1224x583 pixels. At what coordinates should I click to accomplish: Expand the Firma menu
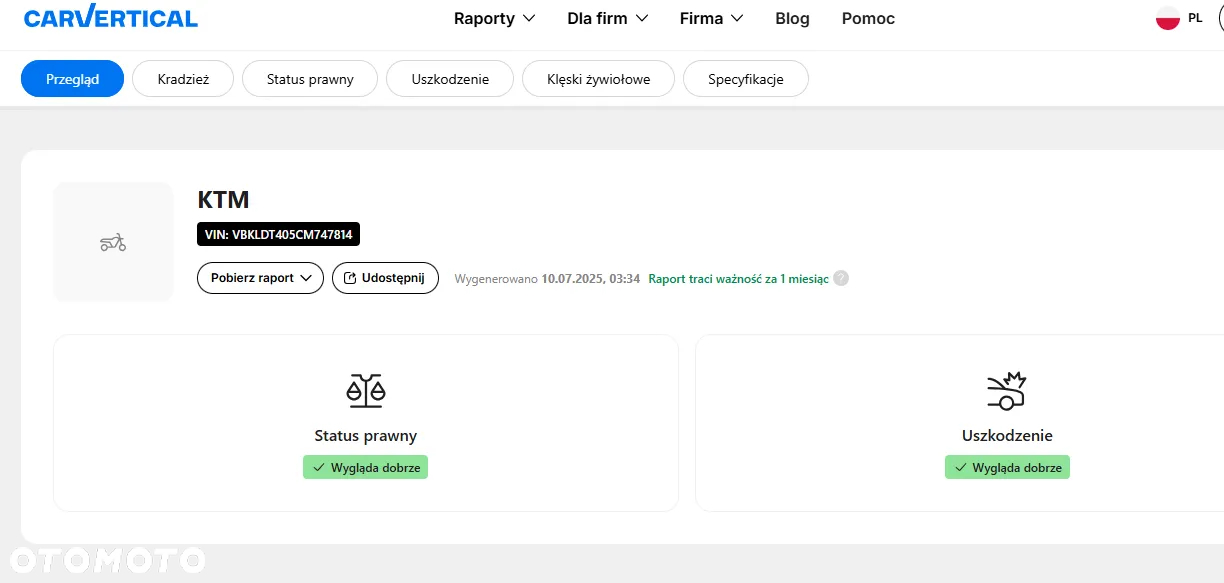pos(711,18)
